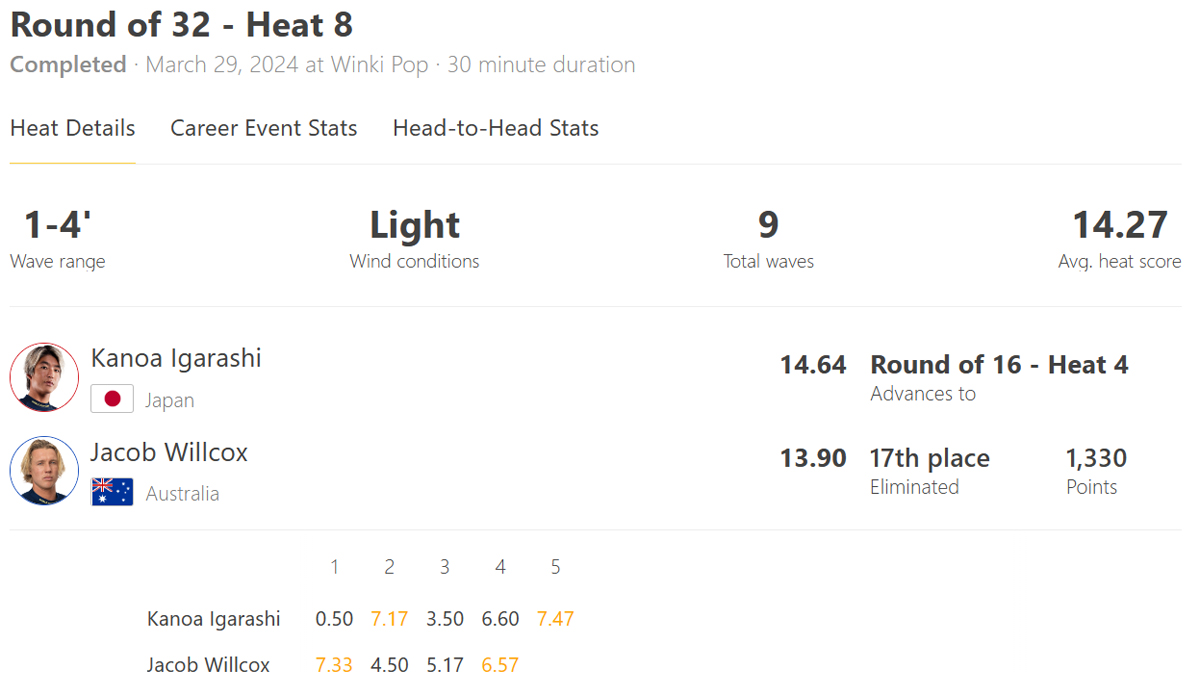Click Jacob Willcox's 13.90 heat total
The image size is (1200, 695).
[813, 459]
